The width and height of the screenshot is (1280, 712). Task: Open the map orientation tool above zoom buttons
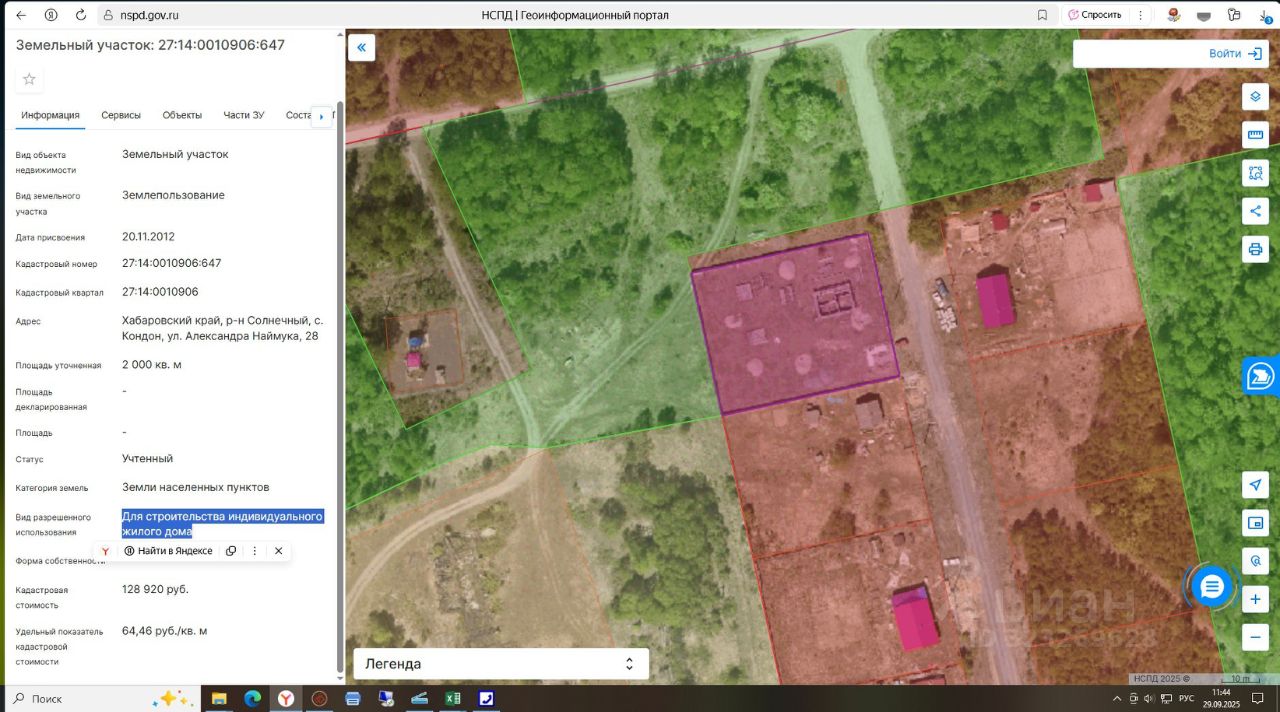coord(1255,561)
